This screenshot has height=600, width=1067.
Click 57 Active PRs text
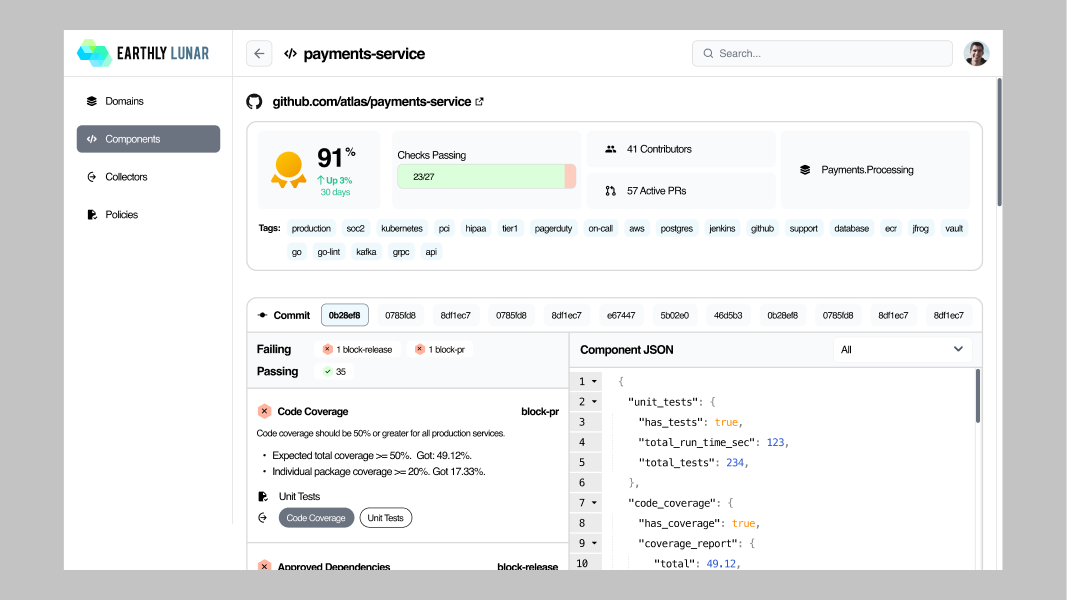(x=656, y=191)
